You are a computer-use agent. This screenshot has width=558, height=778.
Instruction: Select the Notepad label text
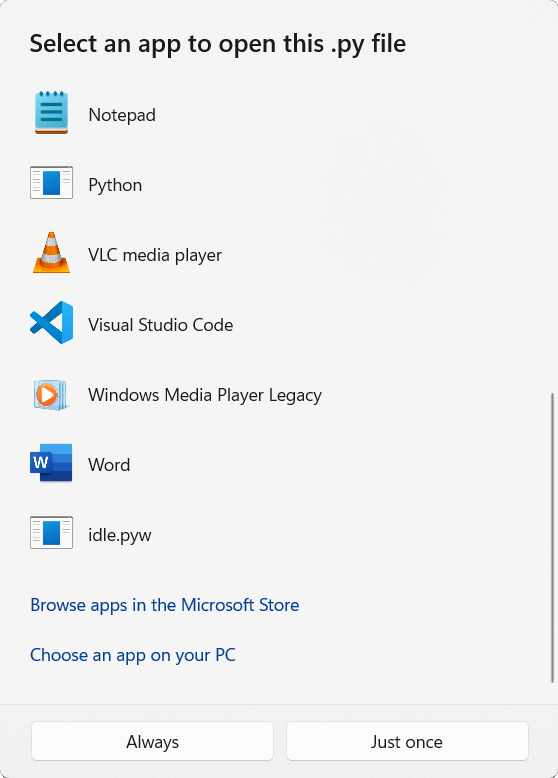point(122,115)
